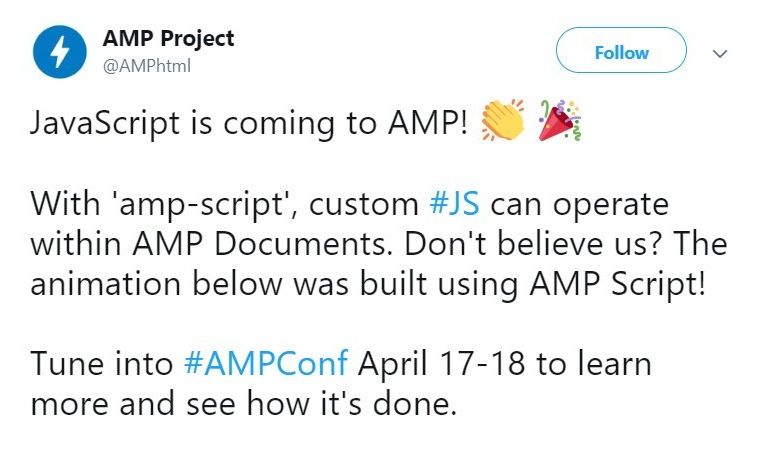Open the AMP Project display name
The image size is (766, 452).
coord(168,39)
